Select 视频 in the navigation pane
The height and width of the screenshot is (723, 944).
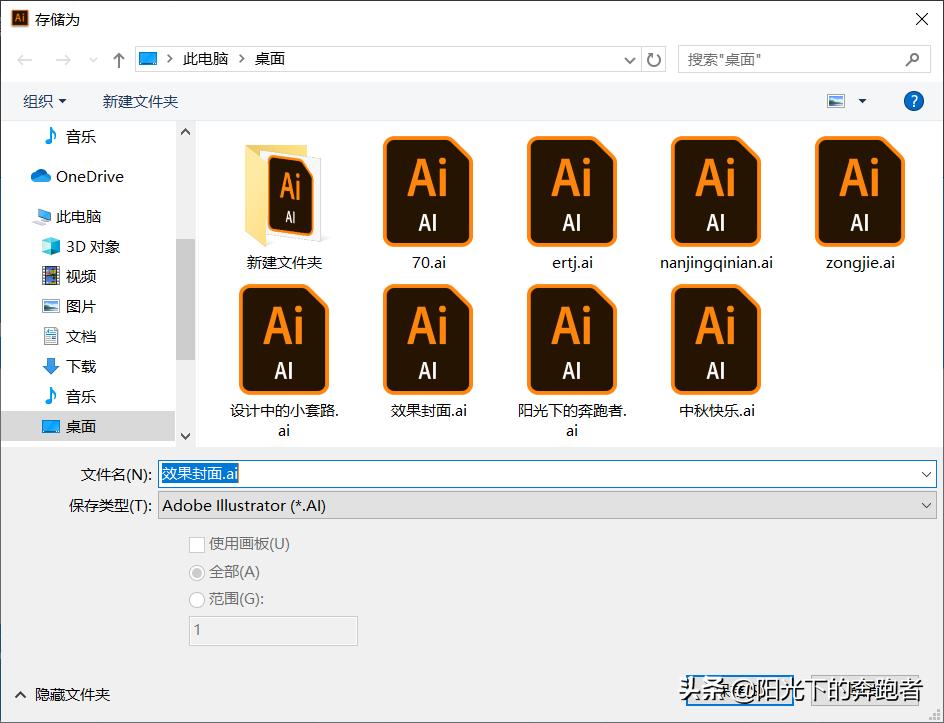79,276
